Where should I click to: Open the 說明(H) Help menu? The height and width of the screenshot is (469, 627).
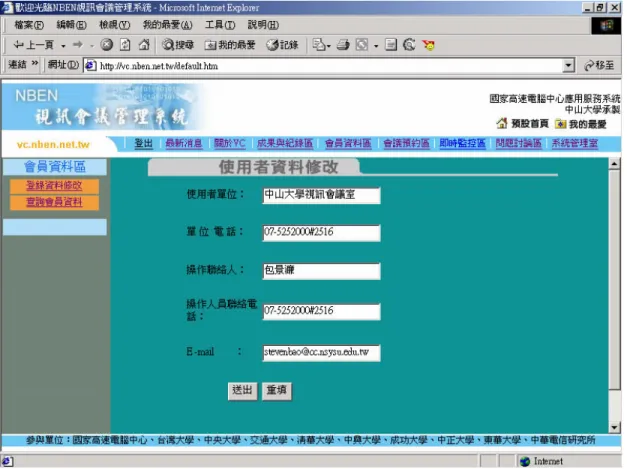click(263, 25)
